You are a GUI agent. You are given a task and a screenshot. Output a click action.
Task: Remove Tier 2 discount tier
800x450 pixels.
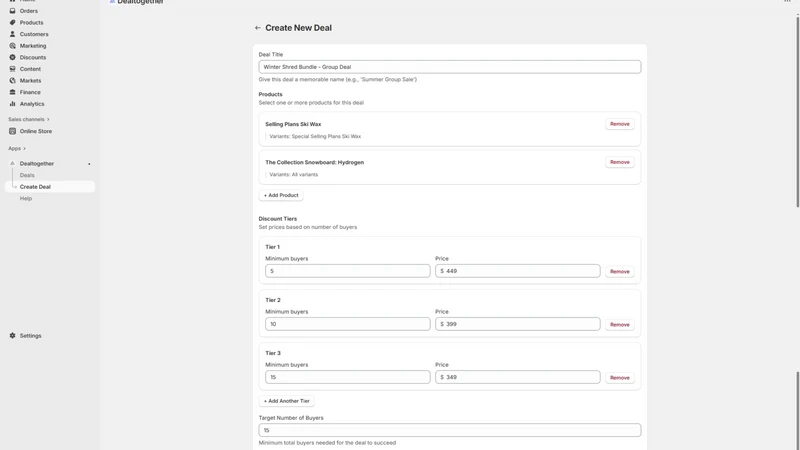coord(619,324)
